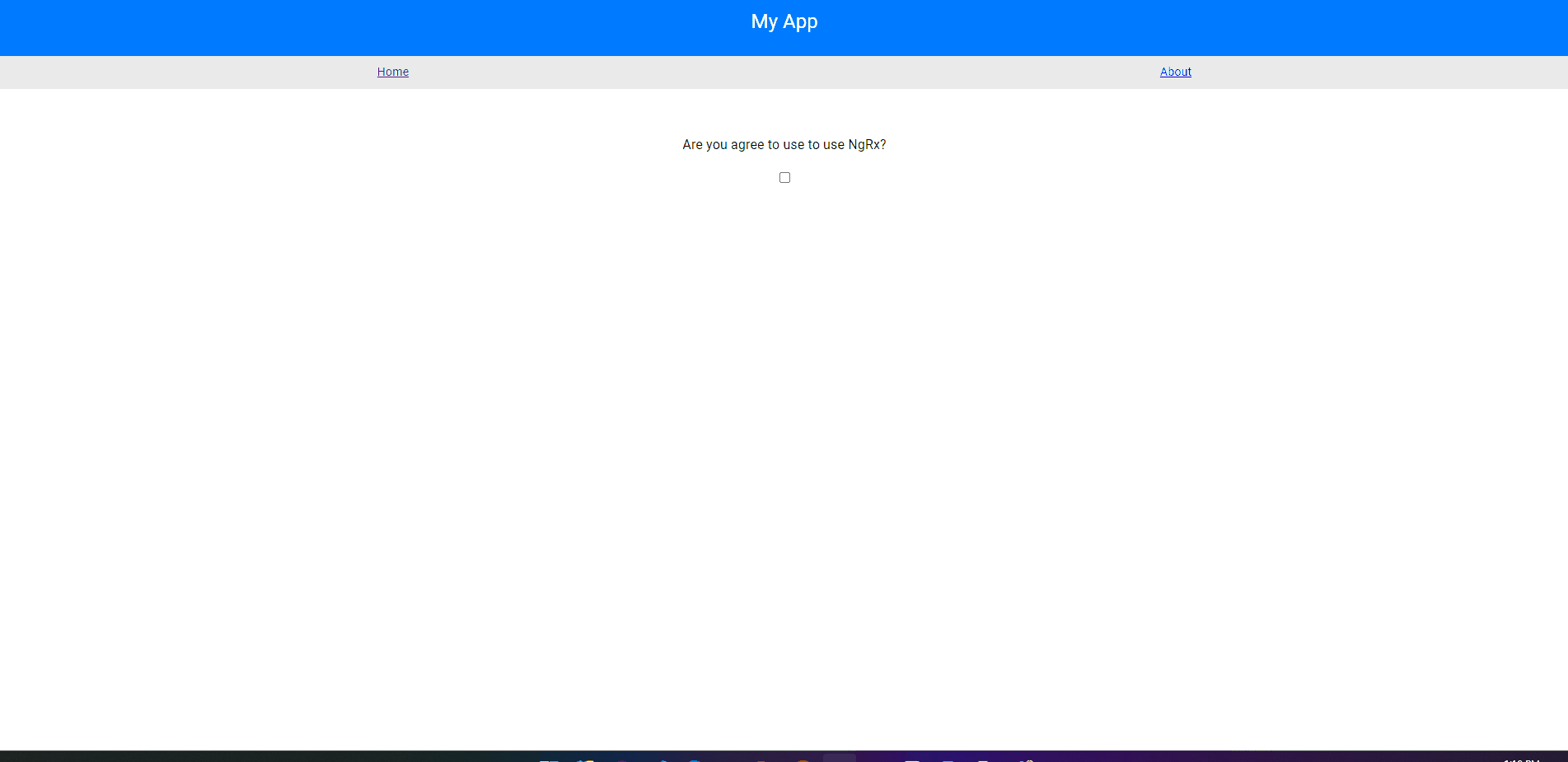This screenshot has height=762, width=1568.
Task: Click the word NgRx in the question
Action: coord(864,145)
